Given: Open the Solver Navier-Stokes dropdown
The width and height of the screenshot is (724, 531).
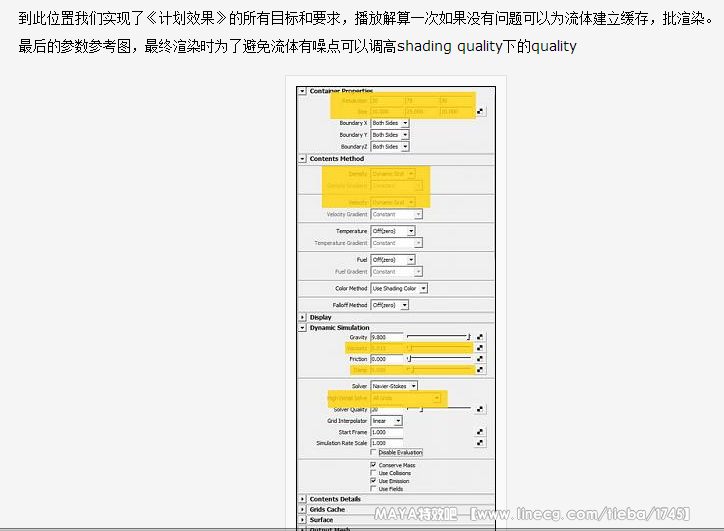Looking at the screenshot, I should pos(393,386).
